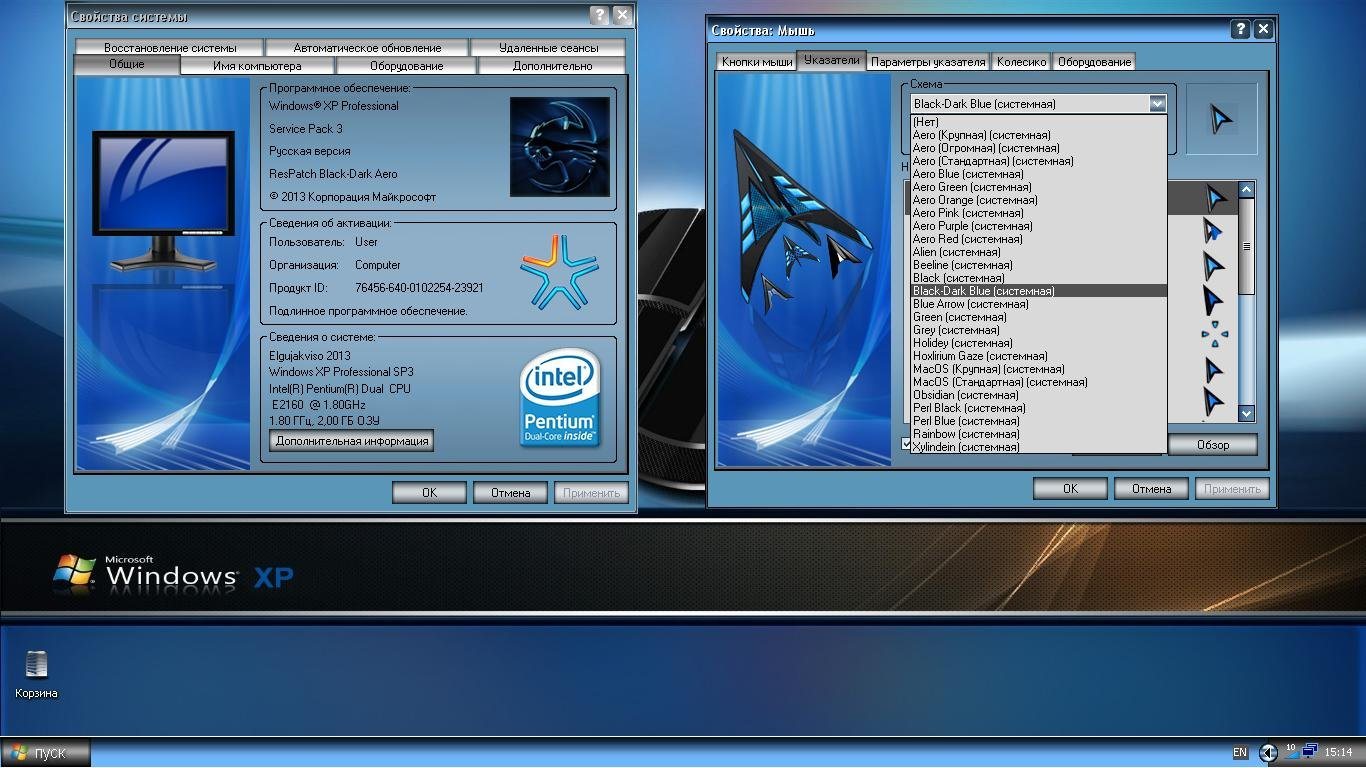
Task: Open the Колесико tab
Action: tap(1021, 62)
